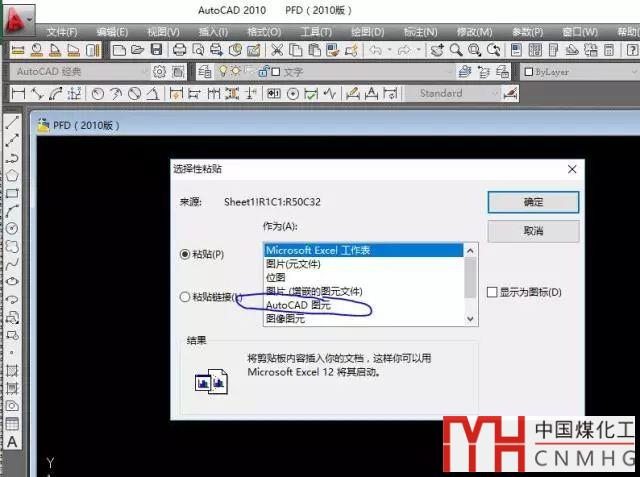Select the Table draw tool

12,424
